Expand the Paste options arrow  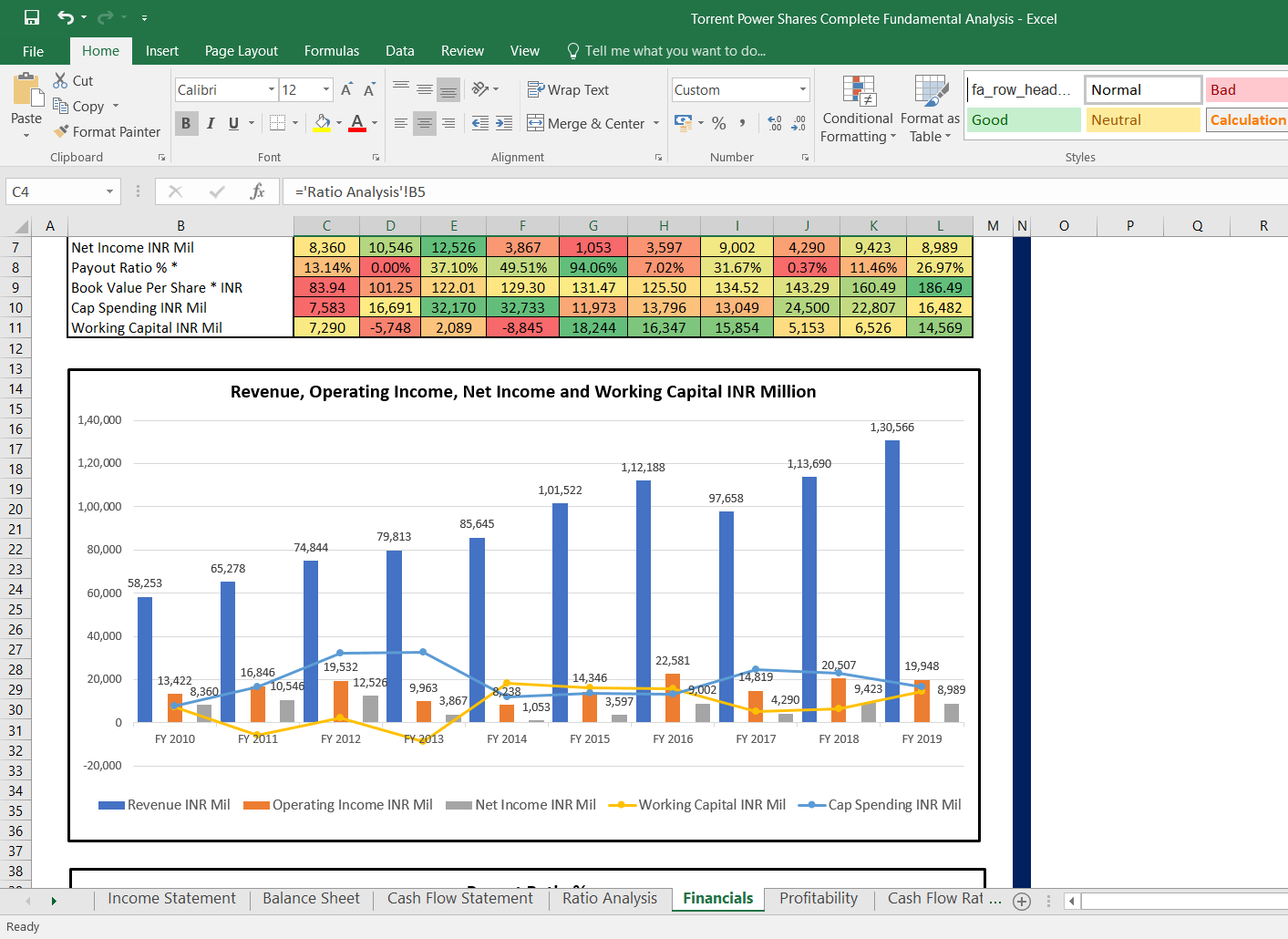(26, 135)
